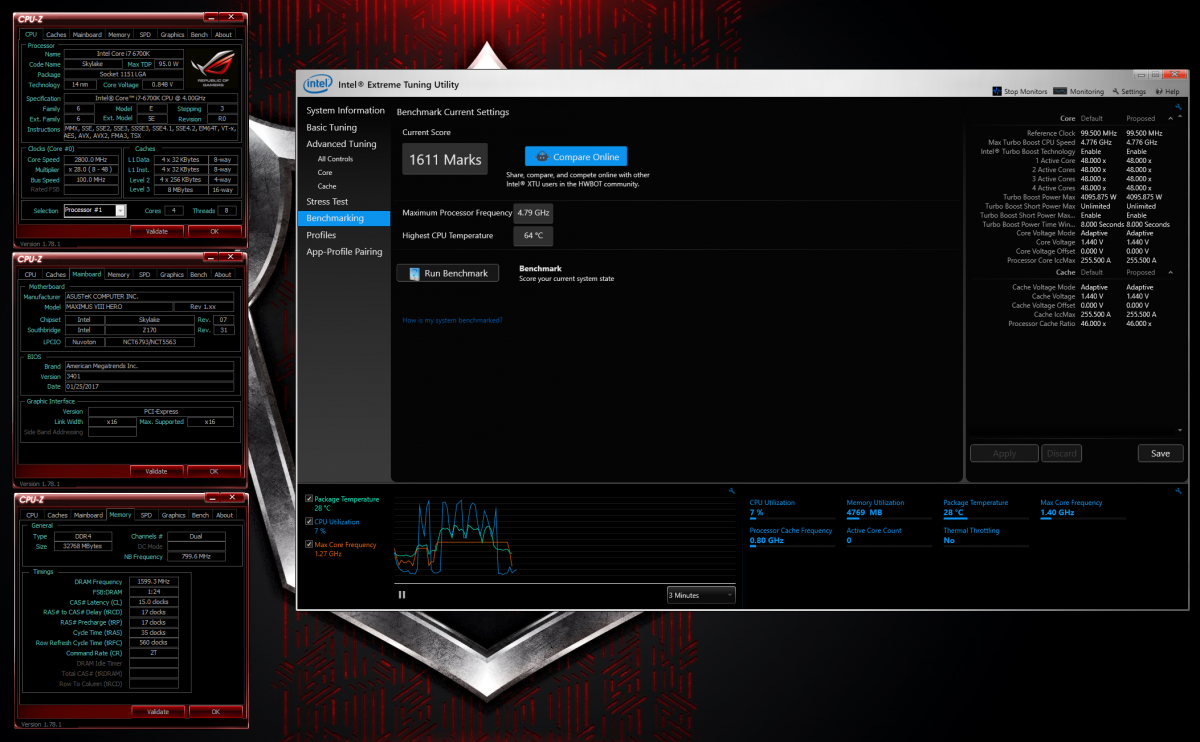Click the MAXIMUS VIII HERO model field
This screenshot has height=742, width=1200.
[x=119, y=307]
